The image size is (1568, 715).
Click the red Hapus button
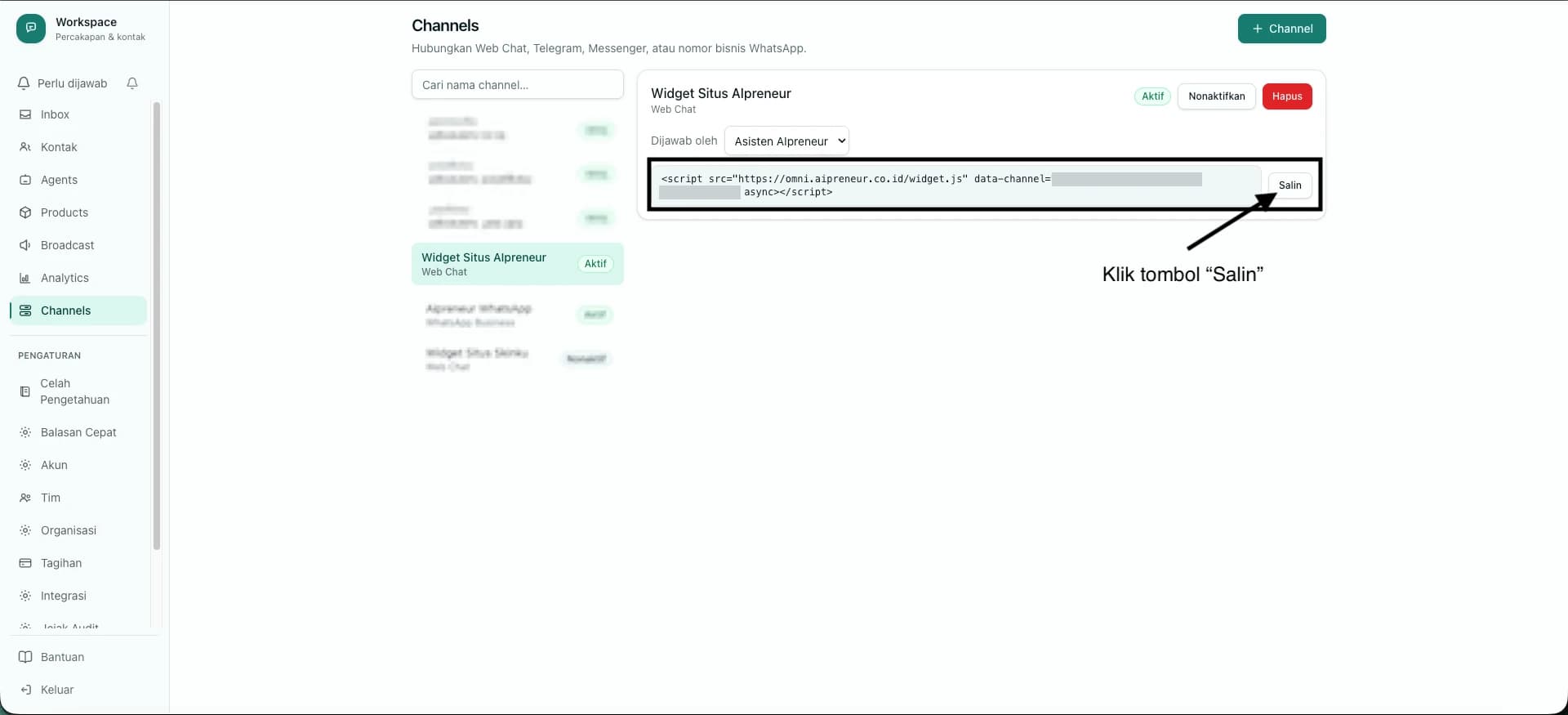tap(1287, 96)
